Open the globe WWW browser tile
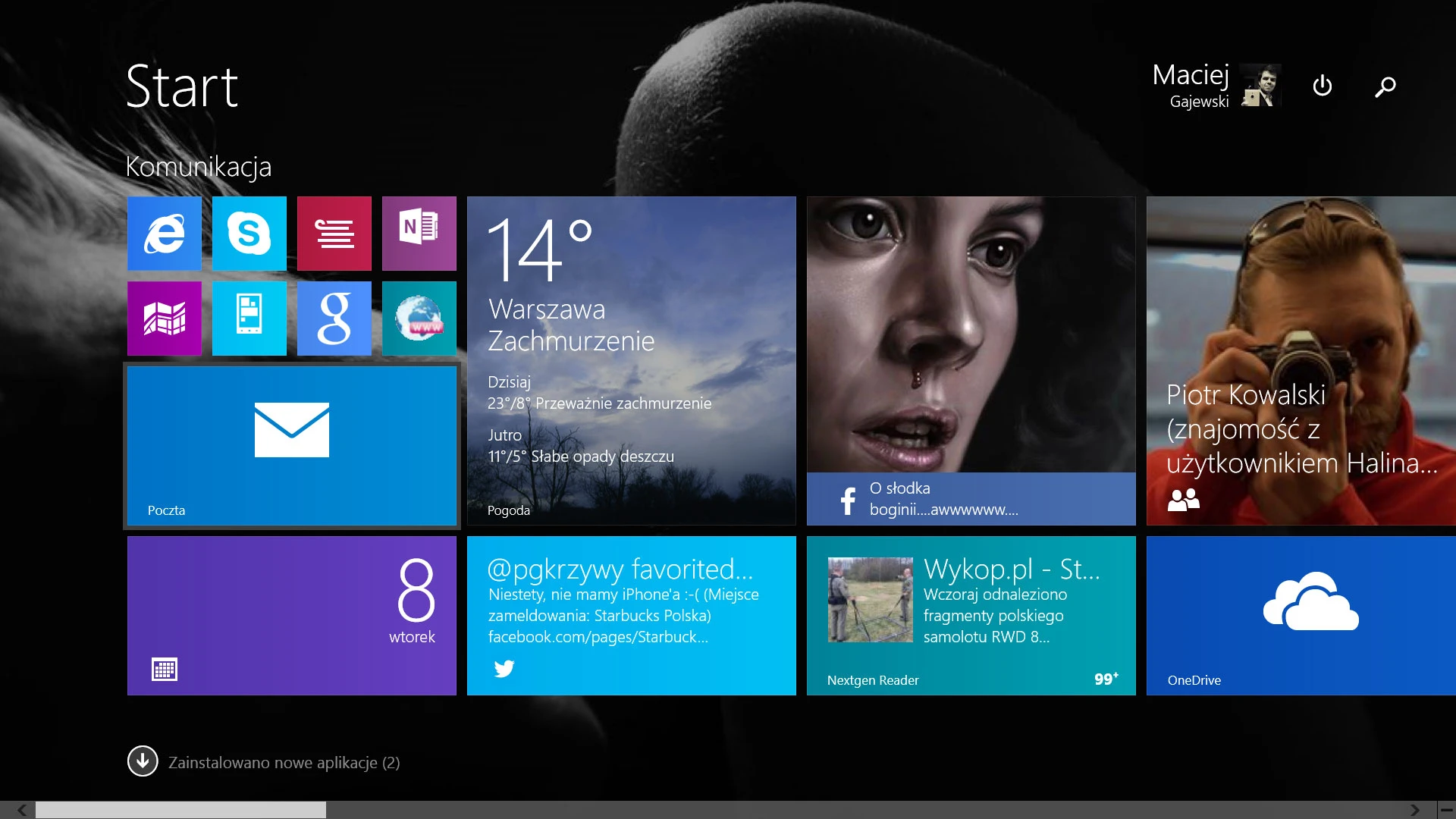 pyautogui.click(x=419, y=318)
